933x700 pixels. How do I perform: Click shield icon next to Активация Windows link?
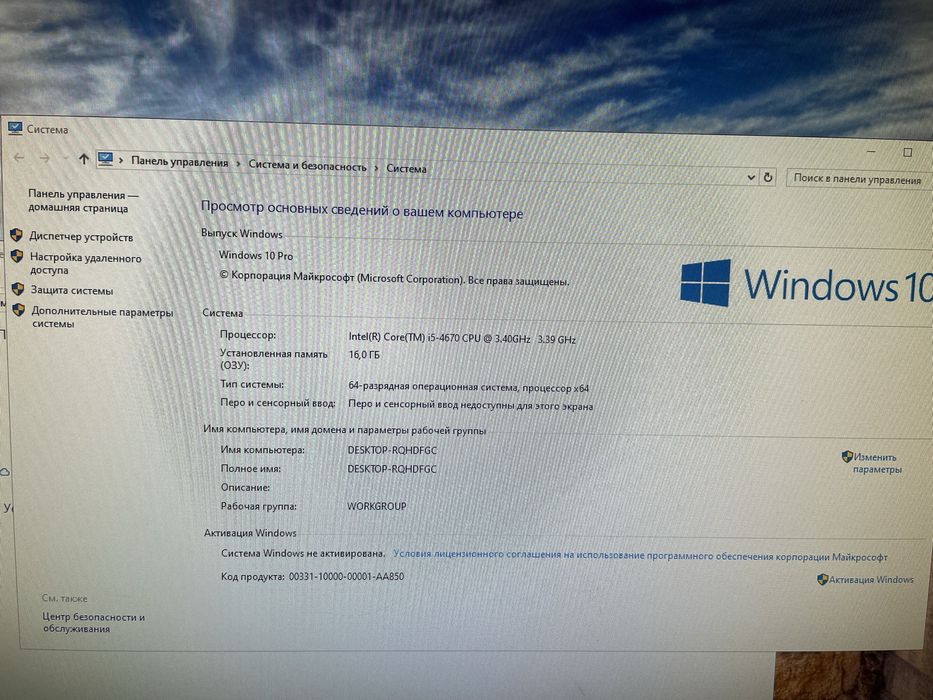[822, 579]
